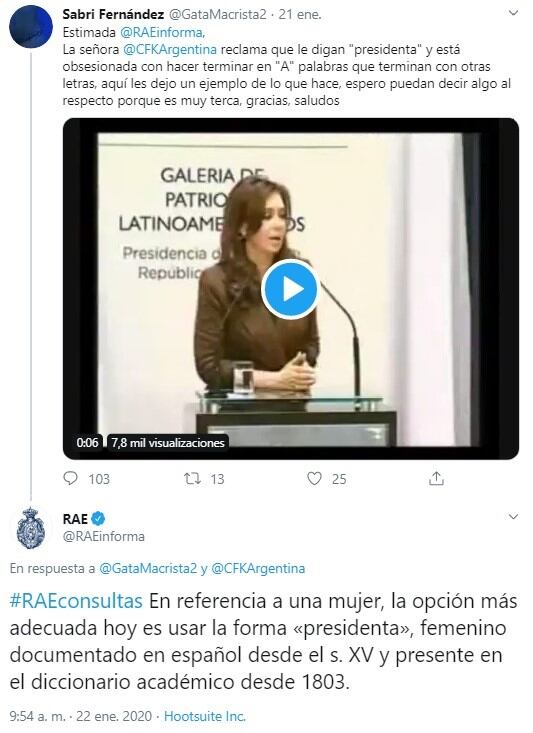Screen dimensions: 533x733
Task: Click RAE verified badge
Action: coord(98,518)
